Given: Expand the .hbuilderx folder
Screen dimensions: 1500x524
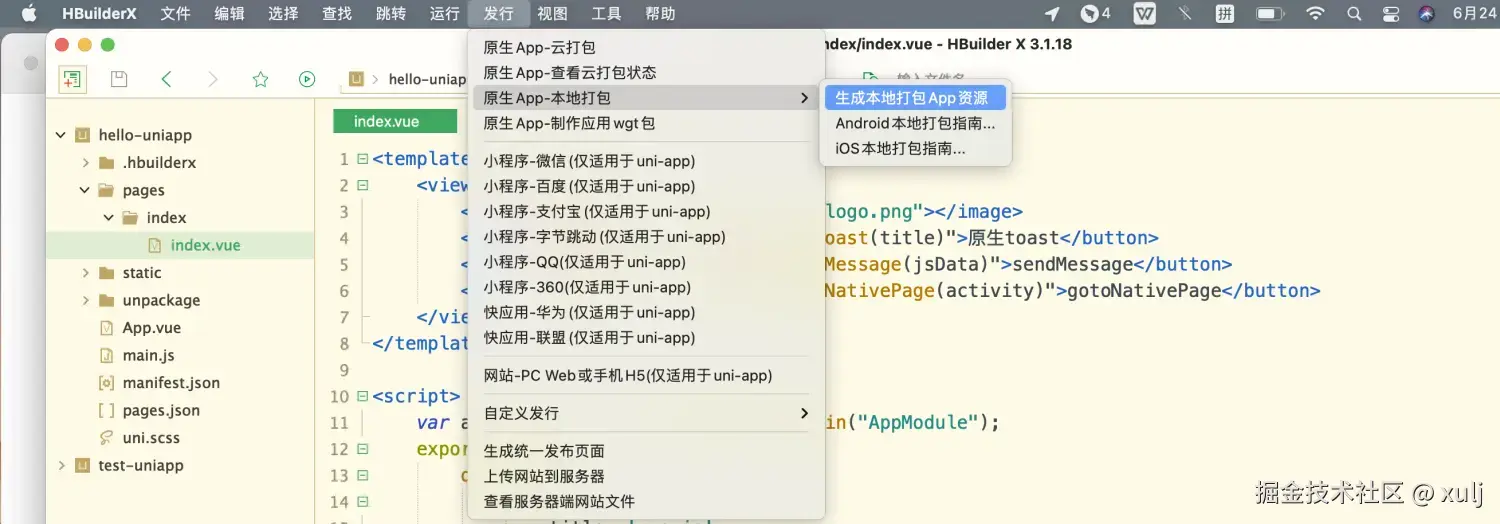Looking at the screenshot, I should click(86, 162).
